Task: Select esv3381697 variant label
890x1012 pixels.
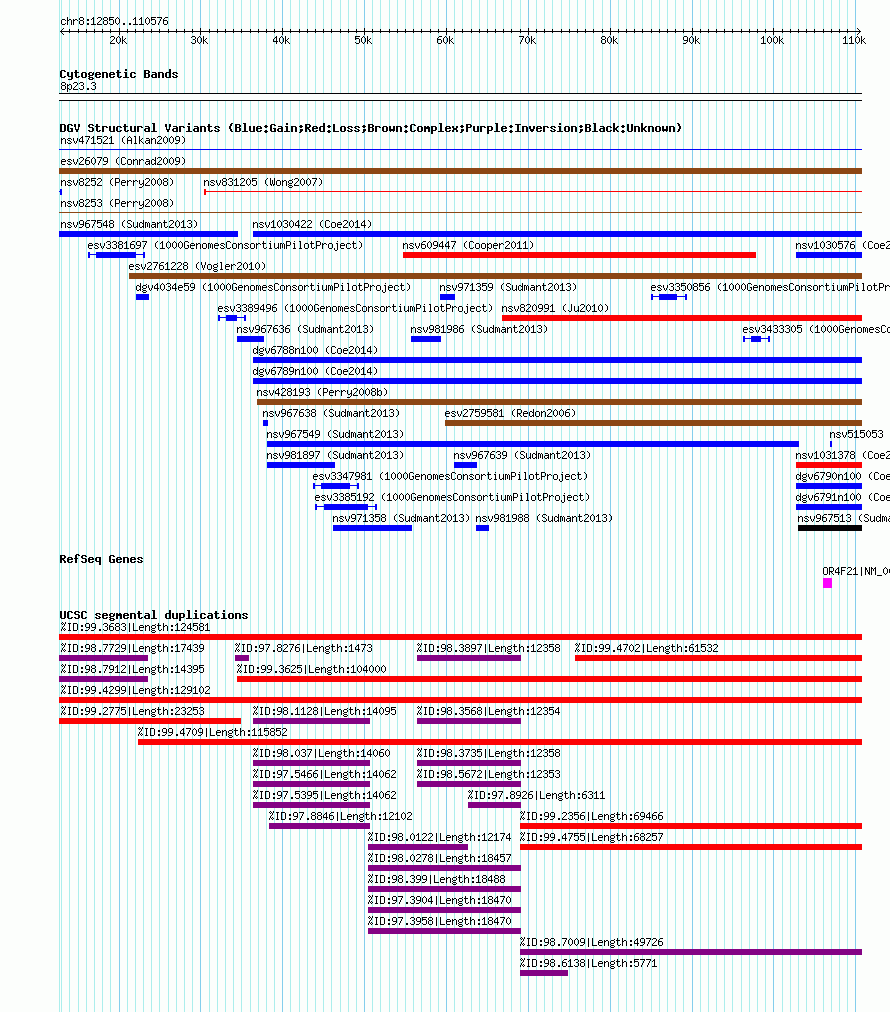Action: 225,245
